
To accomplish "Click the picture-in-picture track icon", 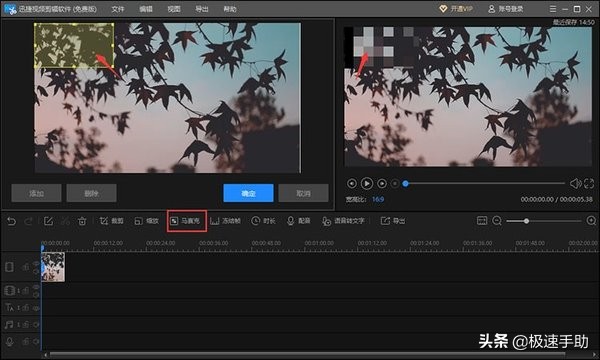I will tap(10, 291).
